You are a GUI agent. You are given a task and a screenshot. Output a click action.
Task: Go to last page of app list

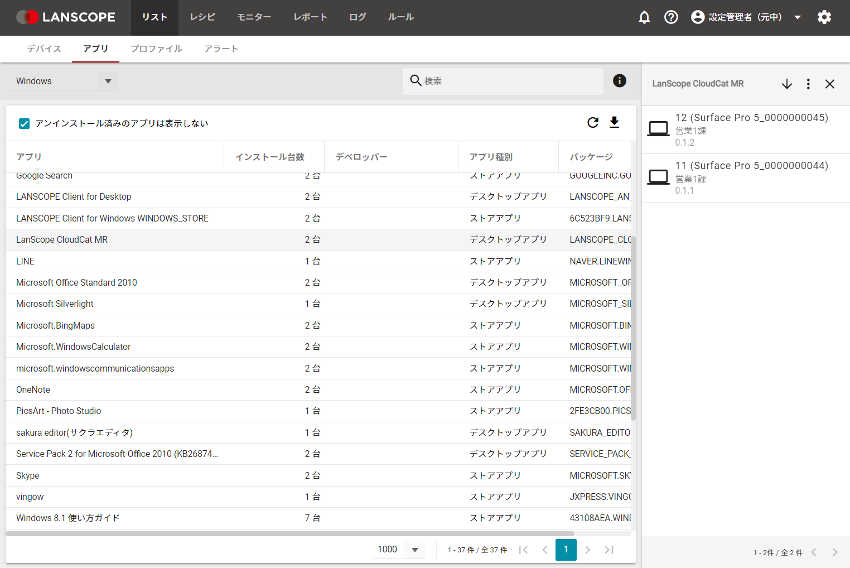609,550
